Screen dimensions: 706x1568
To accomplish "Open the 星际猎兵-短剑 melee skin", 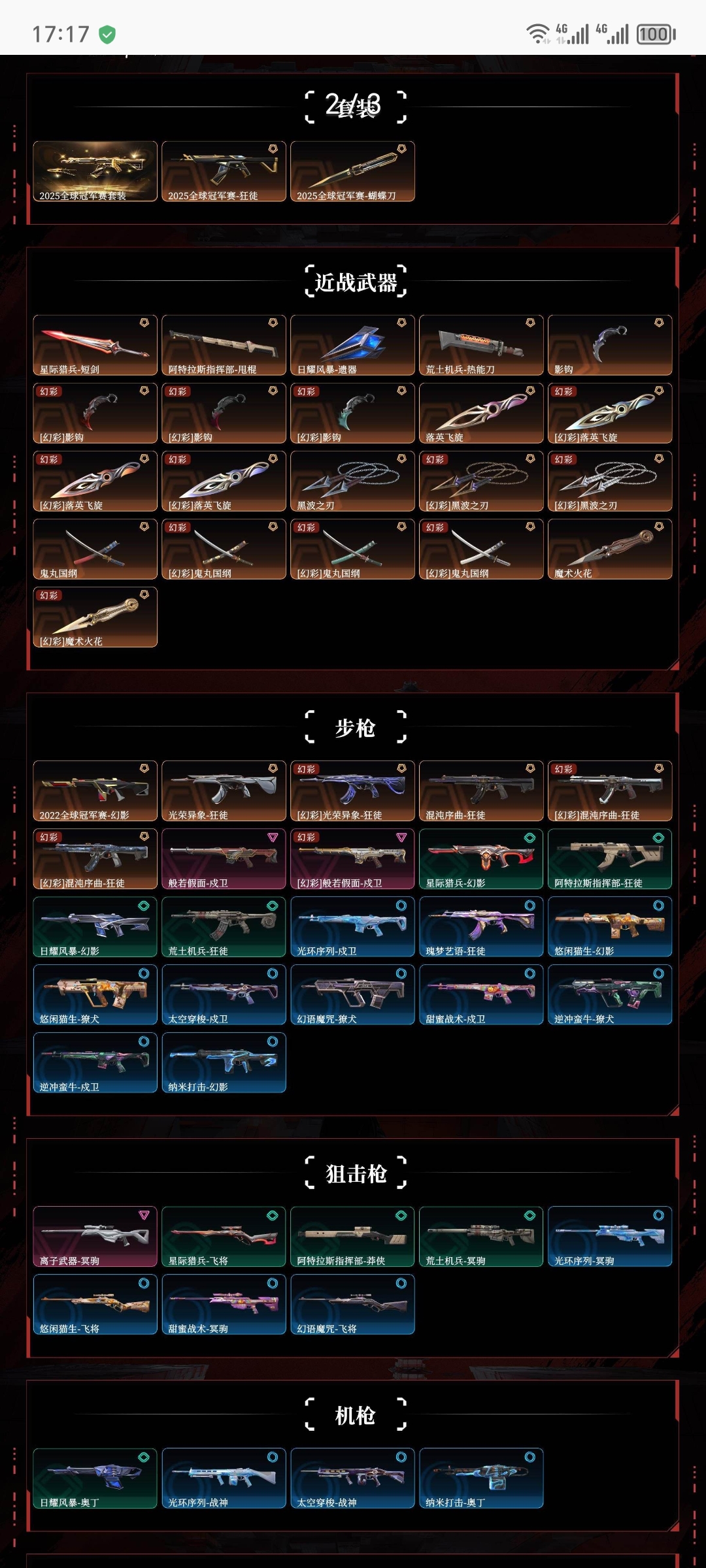I will point(95,345).
